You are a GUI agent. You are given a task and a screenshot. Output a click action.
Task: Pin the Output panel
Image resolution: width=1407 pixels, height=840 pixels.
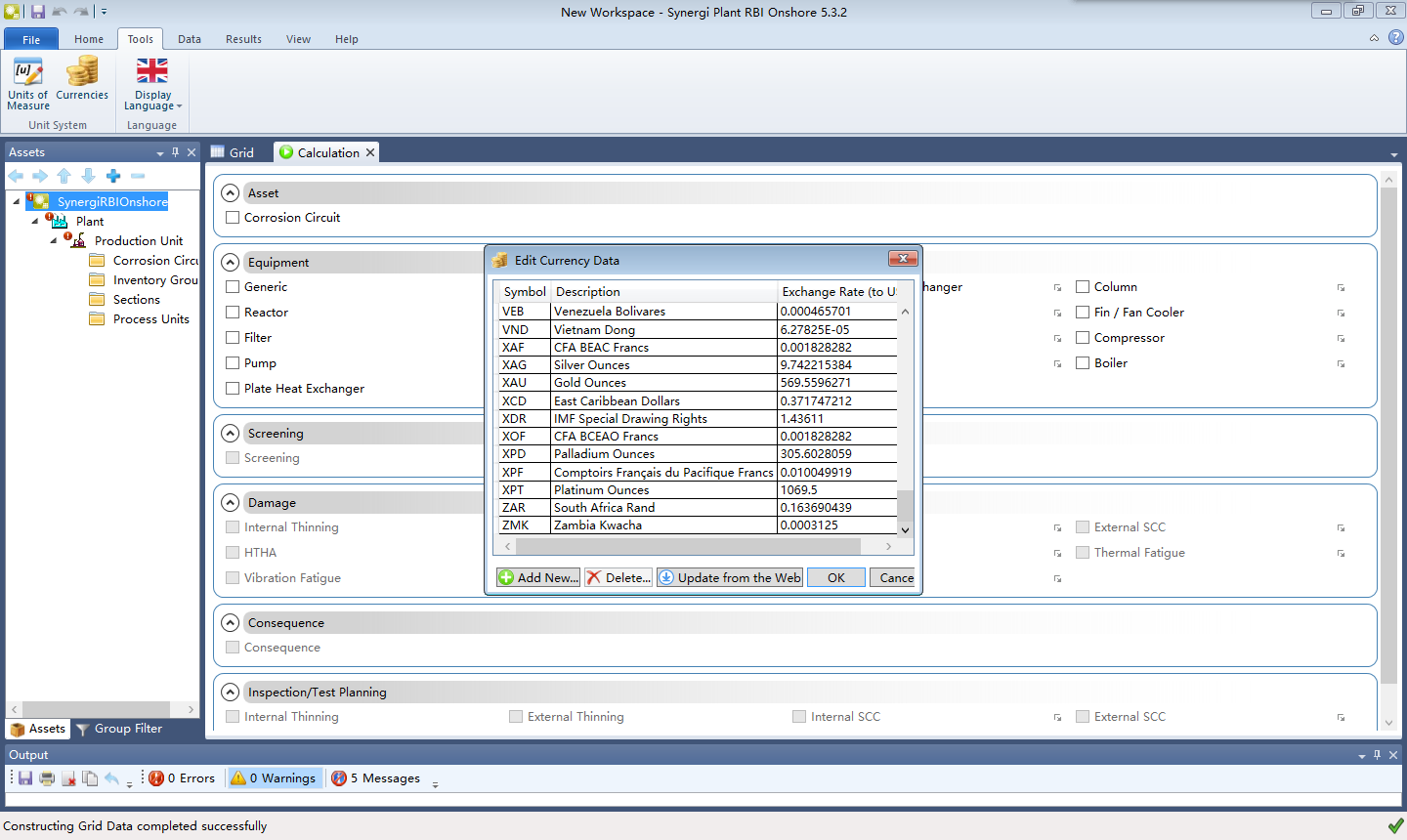[1378, 755]
